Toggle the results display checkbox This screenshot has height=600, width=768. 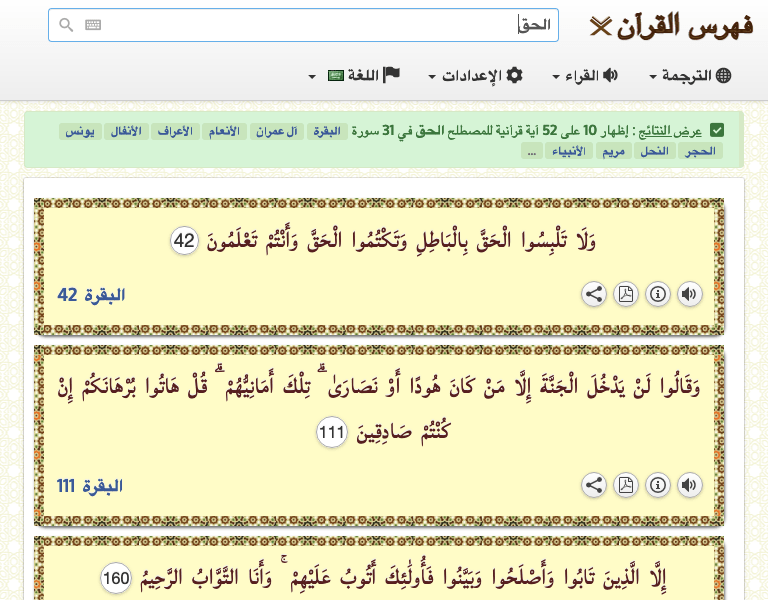(717, 130)
